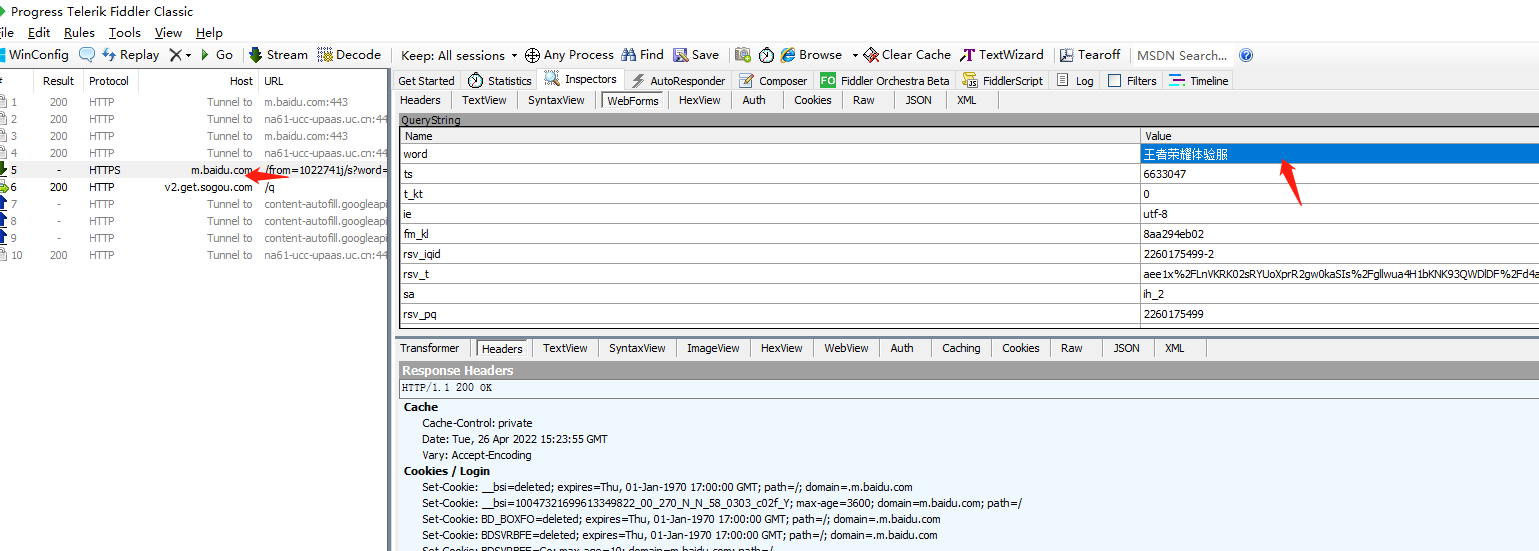
Task: Click the Go resume button
Action: point(217,55)
